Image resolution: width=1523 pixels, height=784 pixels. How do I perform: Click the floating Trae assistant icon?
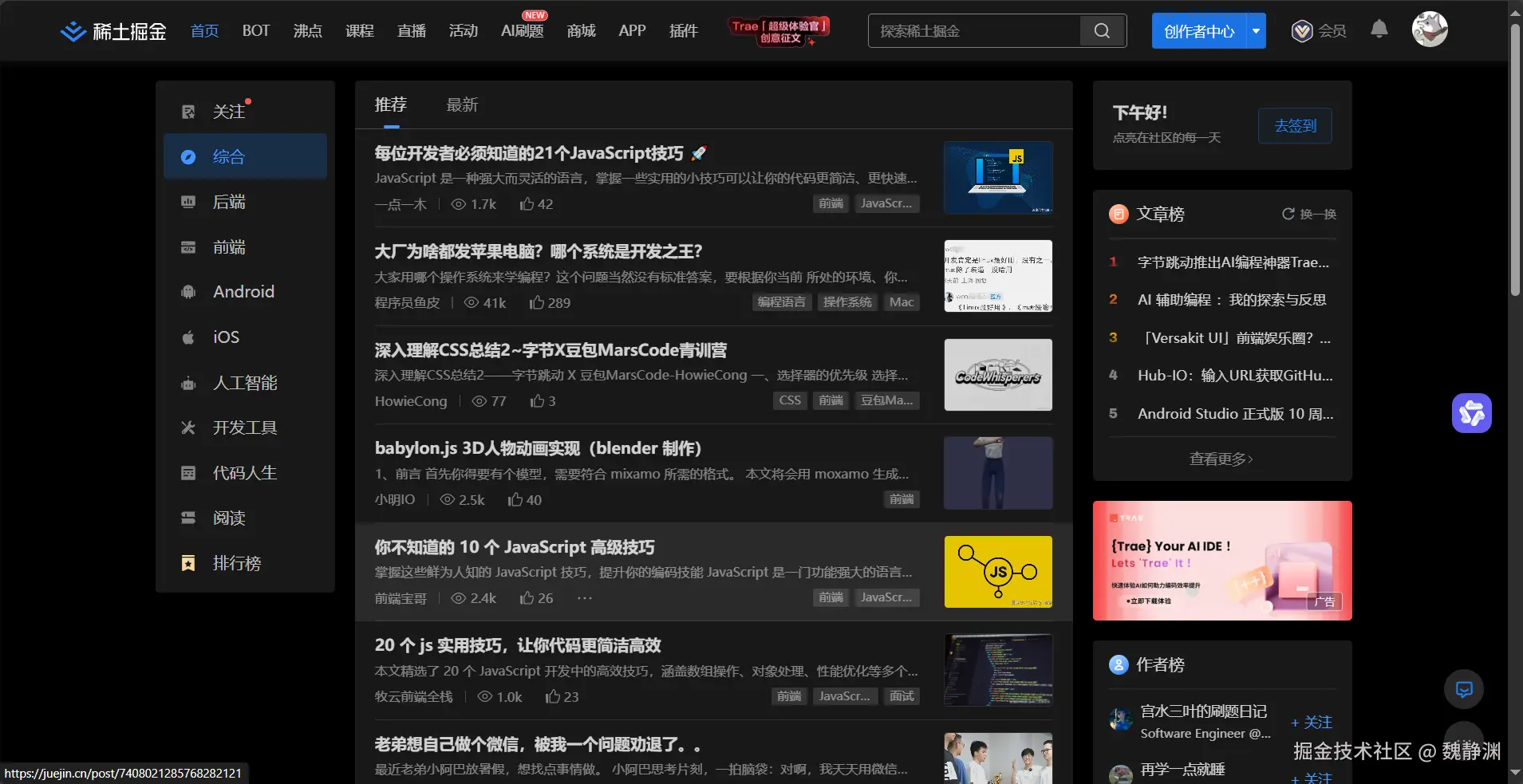coord(1471,413)
